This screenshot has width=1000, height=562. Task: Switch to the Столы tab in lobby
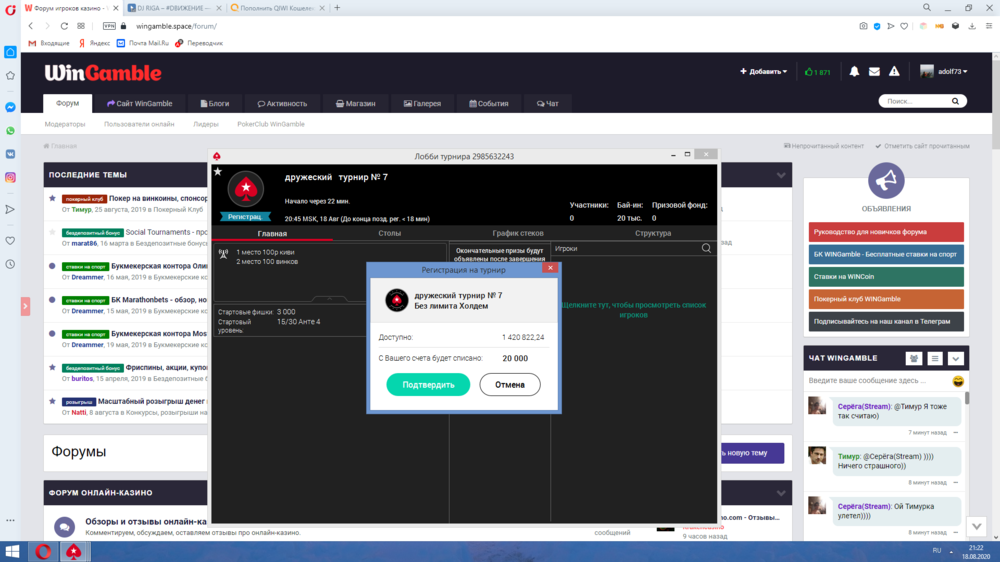pos(390,233)
